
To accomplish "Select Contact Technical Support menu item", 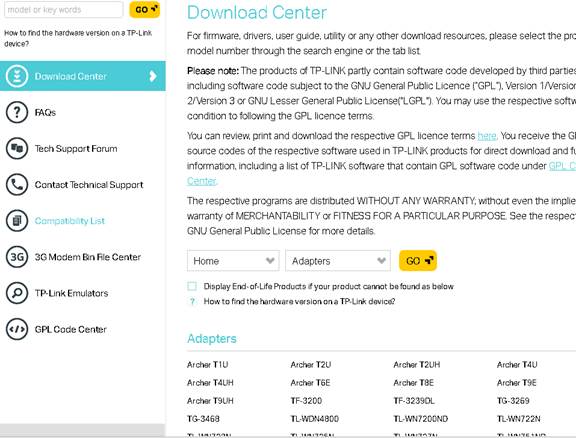I will pyautogui.click(x=89, y=184).
